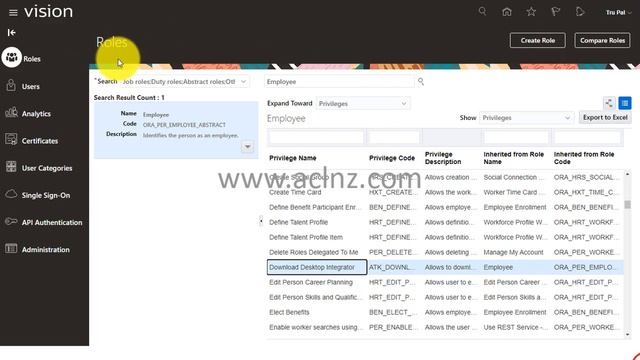
Task: Open the Analytics section icon
Action: tap(11, 113)
